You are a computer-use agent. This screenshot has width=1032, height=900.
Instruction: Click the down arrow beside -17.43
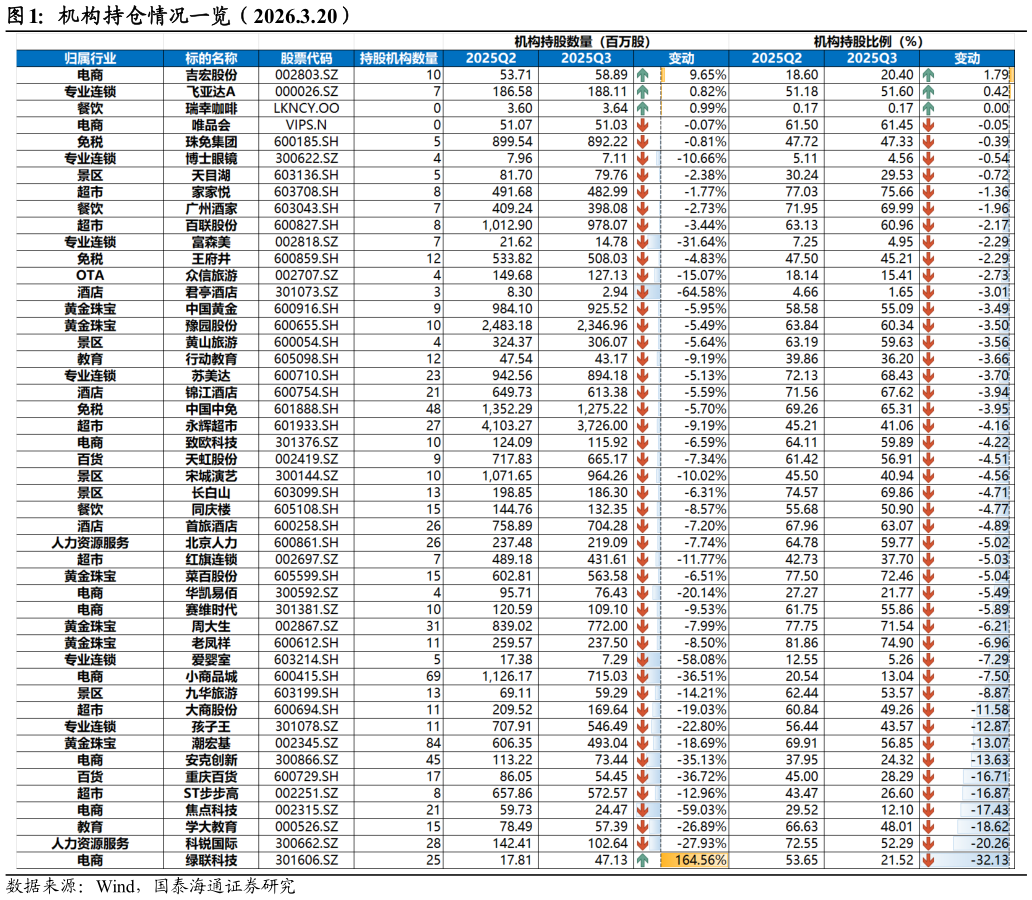click(928, 810)
